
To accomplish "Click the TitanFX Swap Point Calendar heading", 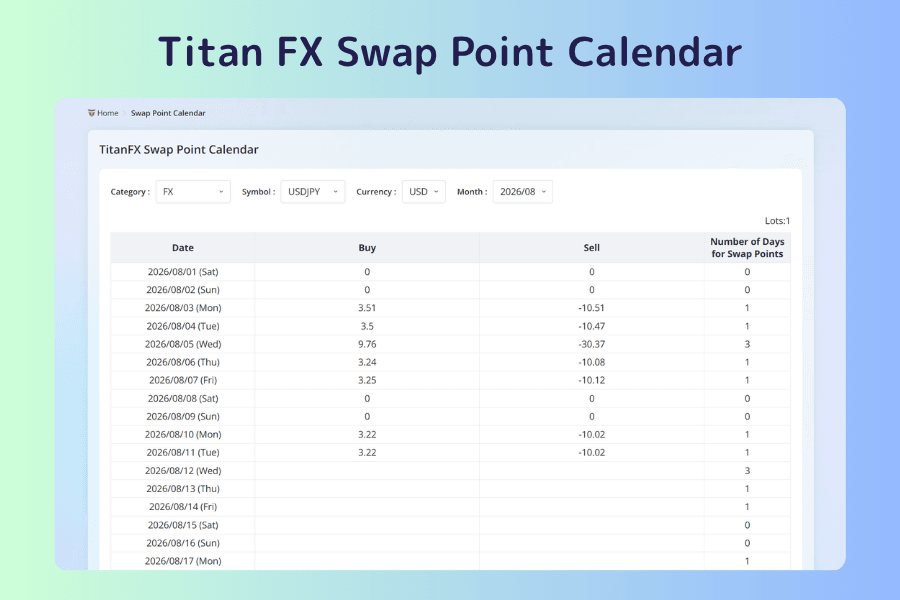I will pos(179,150).
